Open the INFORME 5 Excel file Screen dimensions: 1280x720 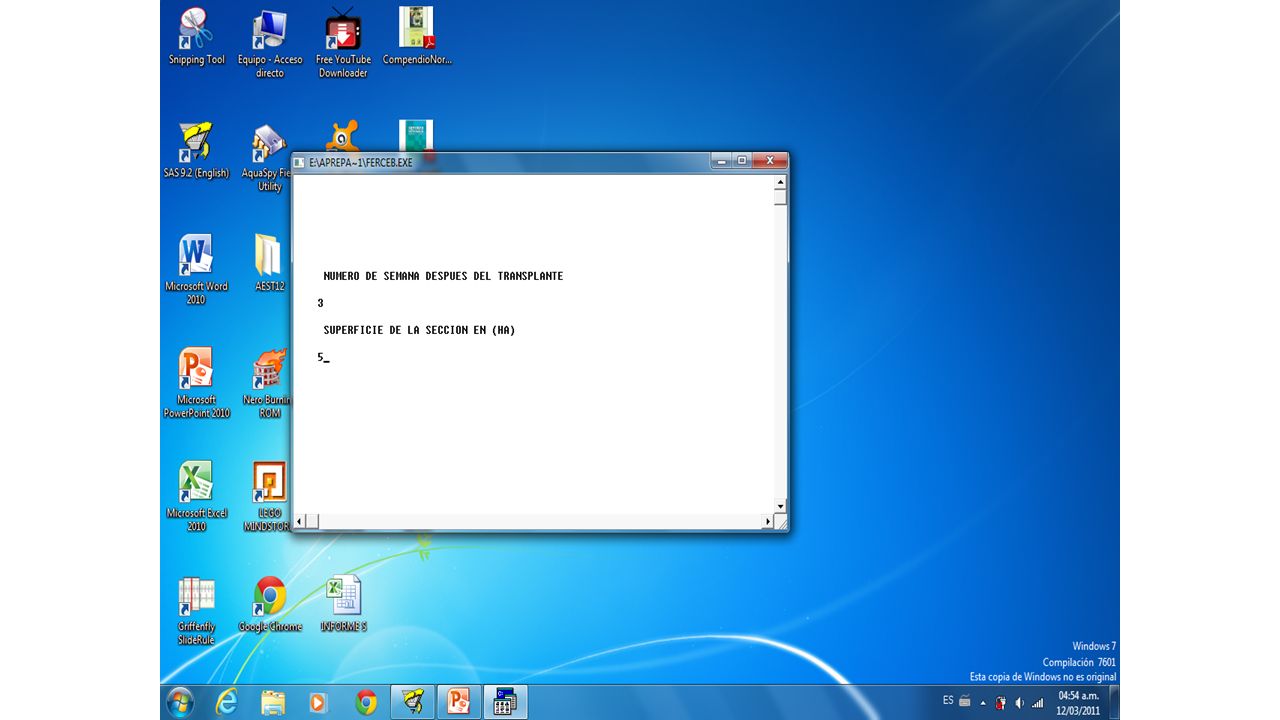click(x=343, y=604)
